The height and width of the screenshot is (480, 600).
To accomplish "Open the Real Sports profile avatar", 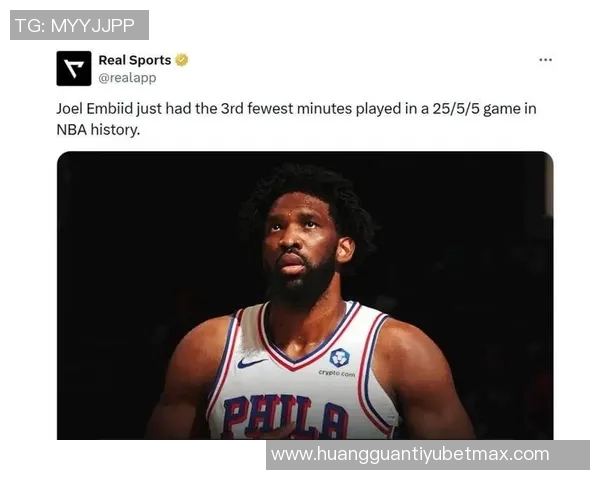I will (x=74, y=69).
